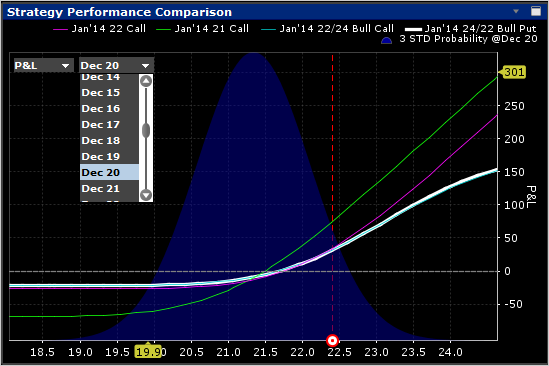This screenshot has width=549, height=366.
Task: Click the 3 STD Probability legend bell icon
Action: click(387, 41)
